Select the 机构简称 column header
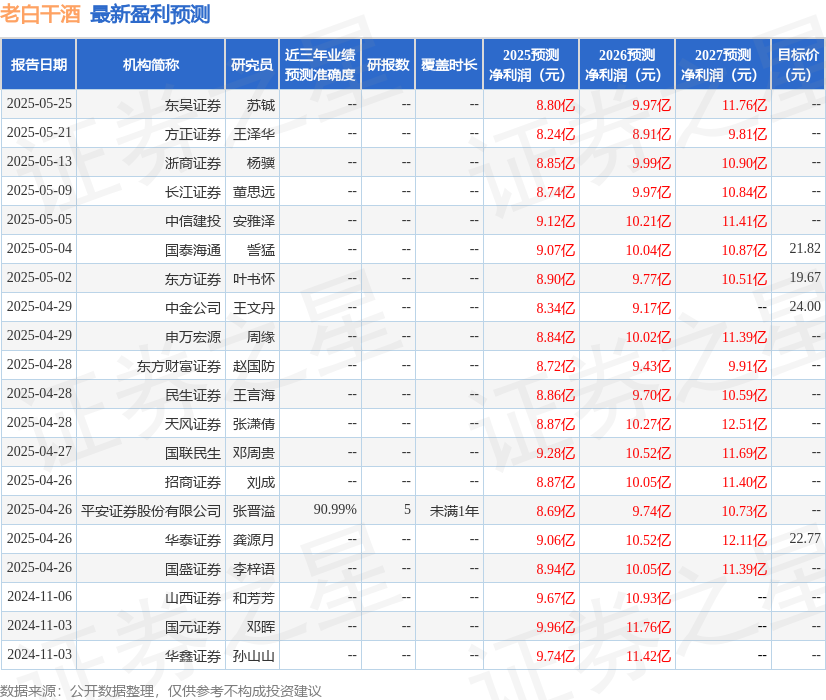 (151, 64)
